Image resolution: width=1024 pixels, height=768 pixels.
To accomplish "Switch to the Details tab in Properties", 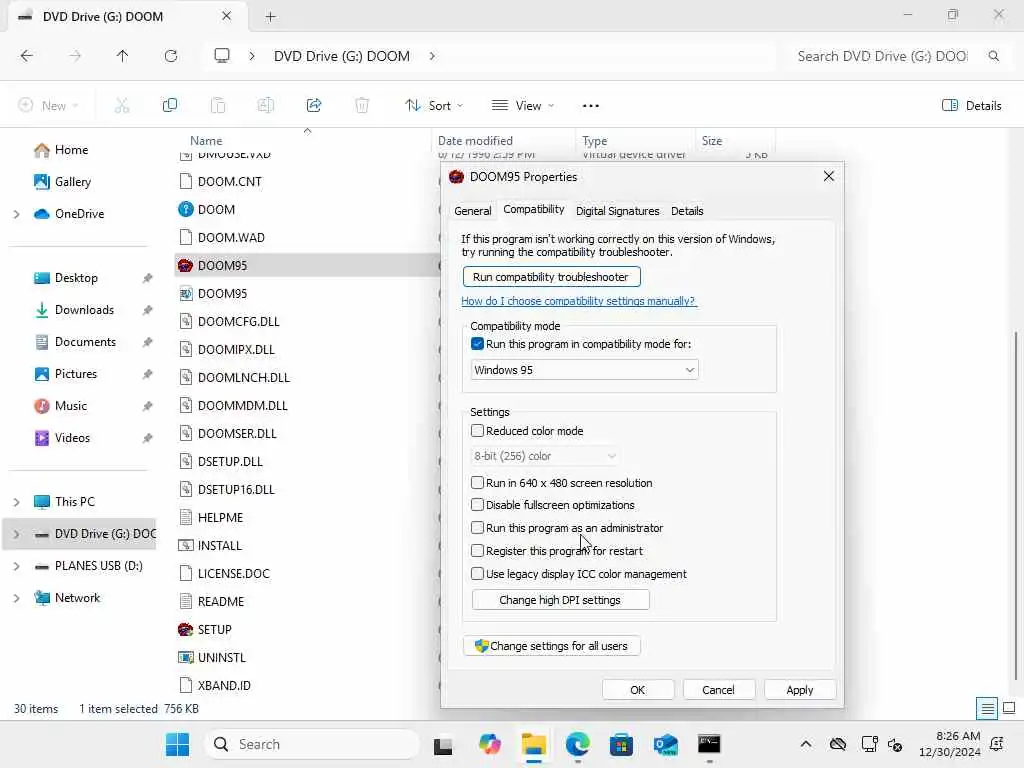I will pyautogui.click(x=687, y=211).
